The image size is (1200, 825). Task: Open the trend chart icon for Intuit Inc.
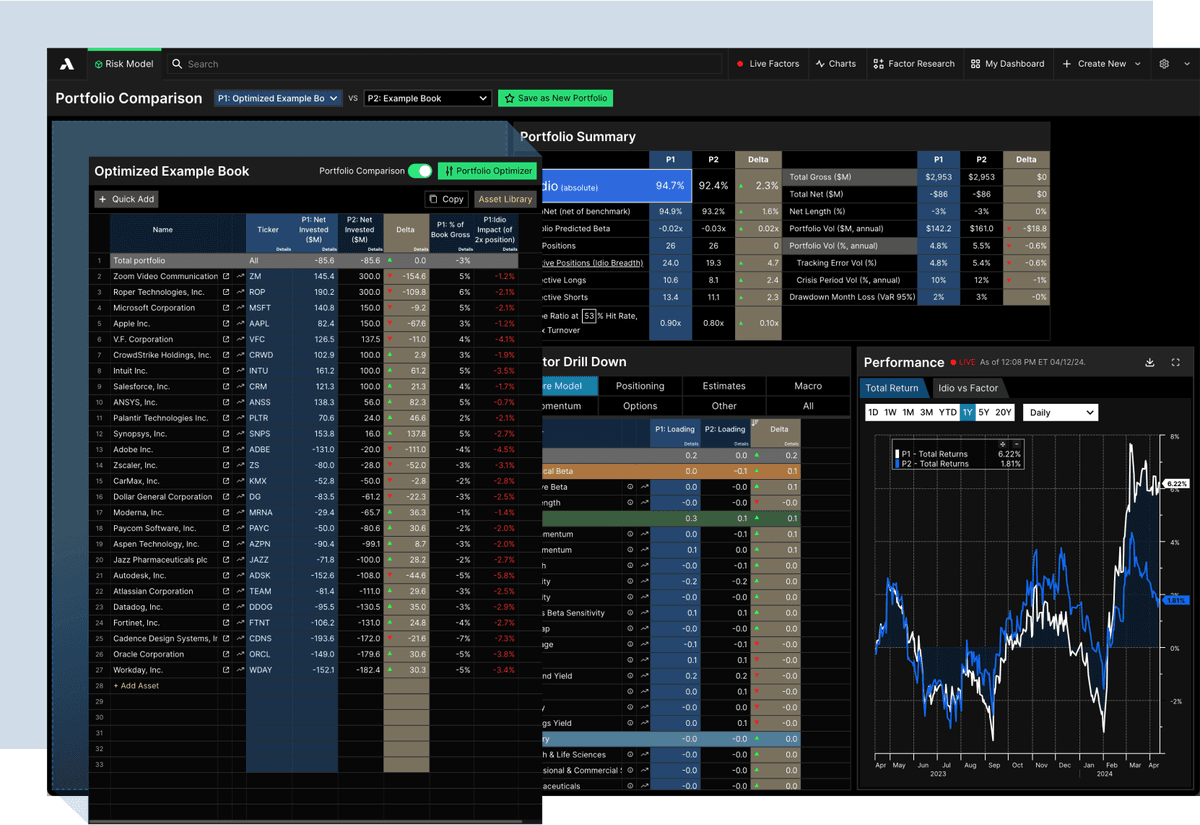[x=240, y=371]
